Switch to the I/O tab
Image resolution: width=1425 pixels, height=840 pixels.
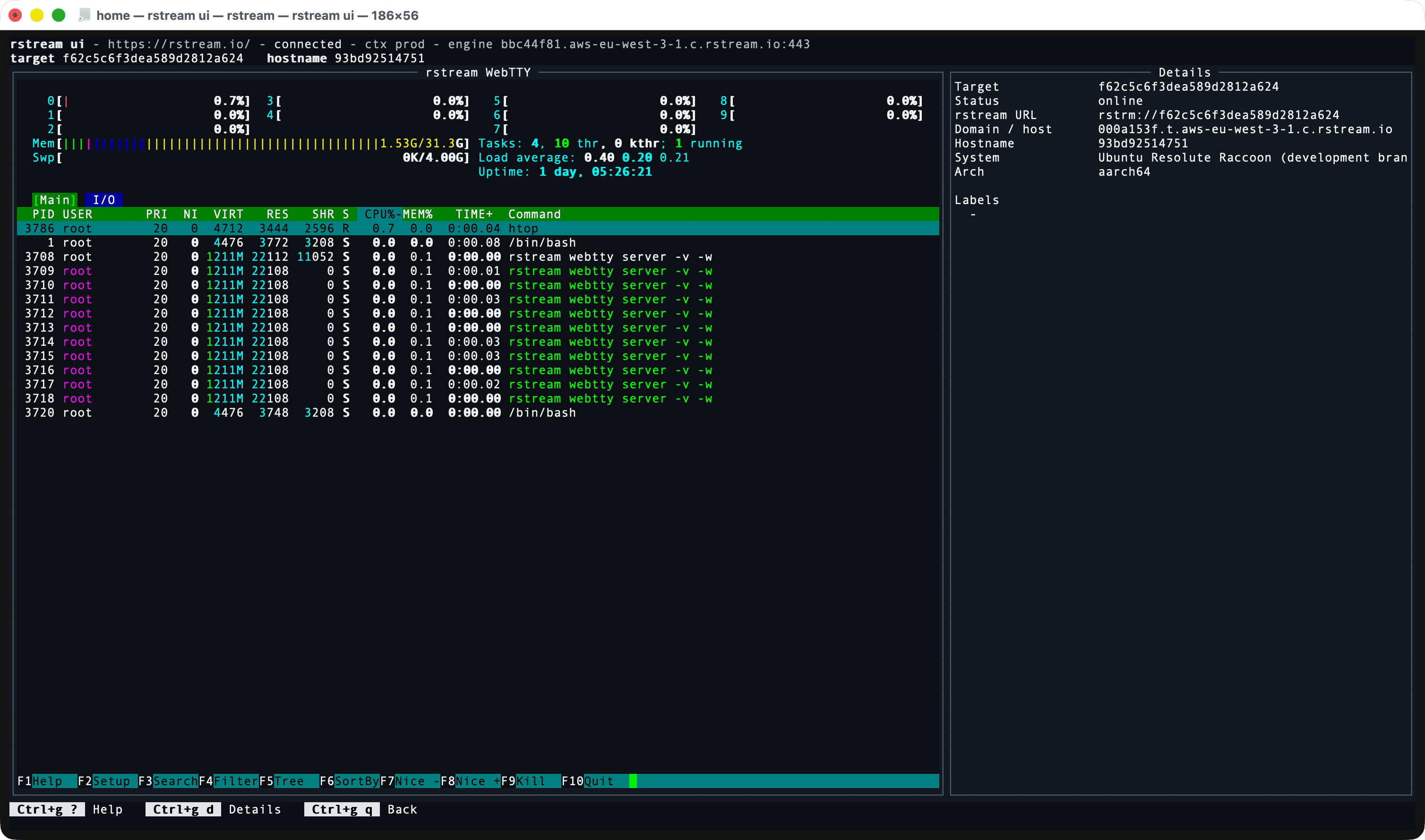[103, 200]
